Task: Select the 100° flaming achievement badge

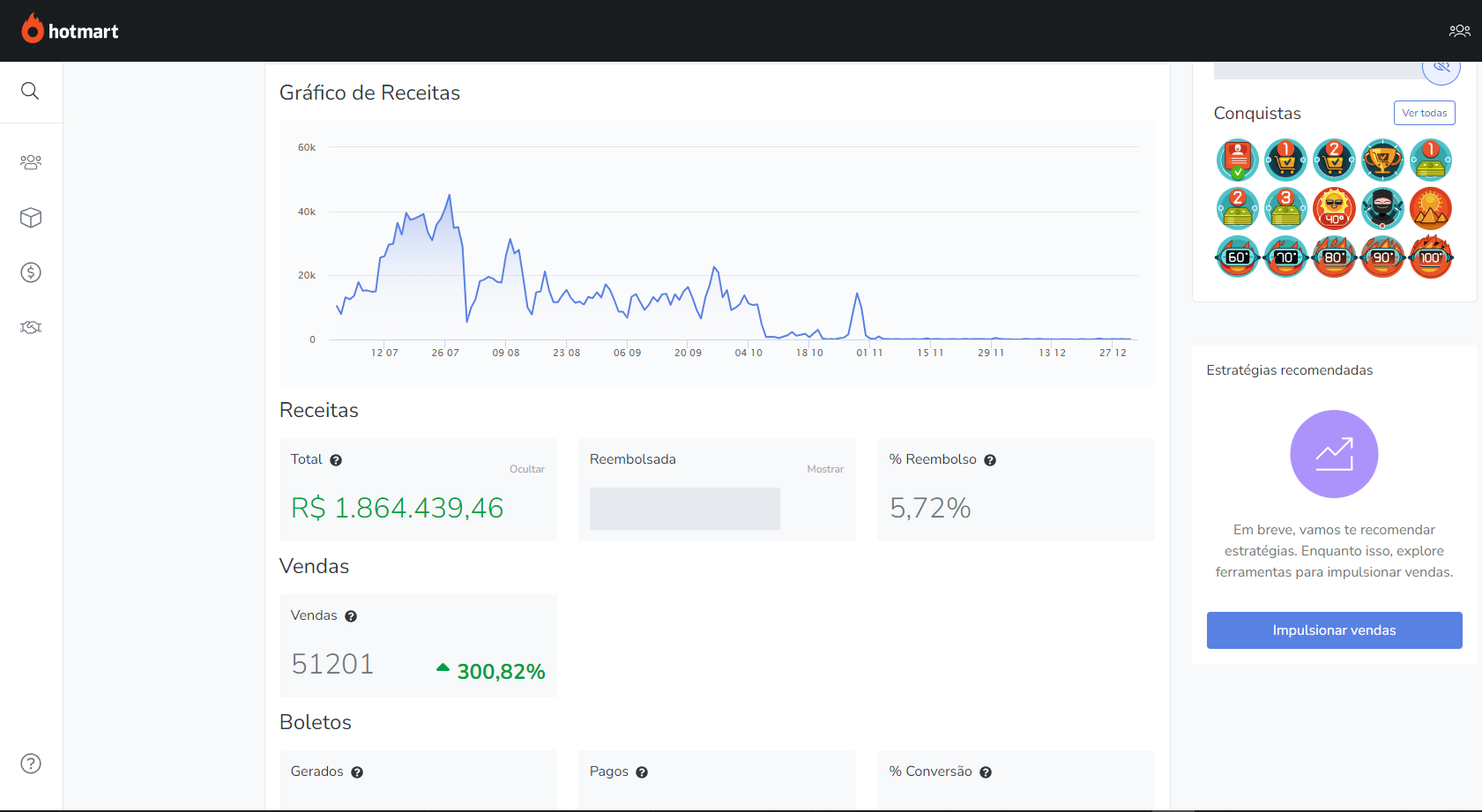Action: [1431, 257]
